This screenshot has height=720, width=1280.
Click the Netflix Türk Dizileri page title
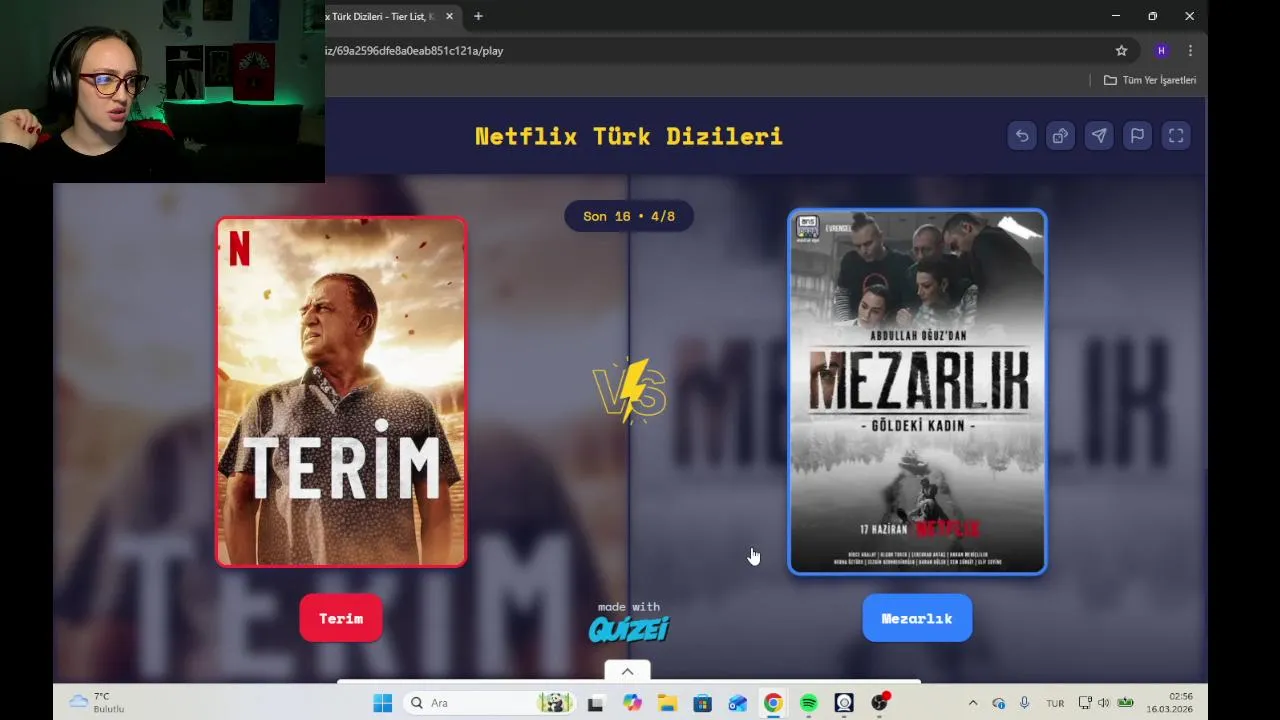[629, 136]
